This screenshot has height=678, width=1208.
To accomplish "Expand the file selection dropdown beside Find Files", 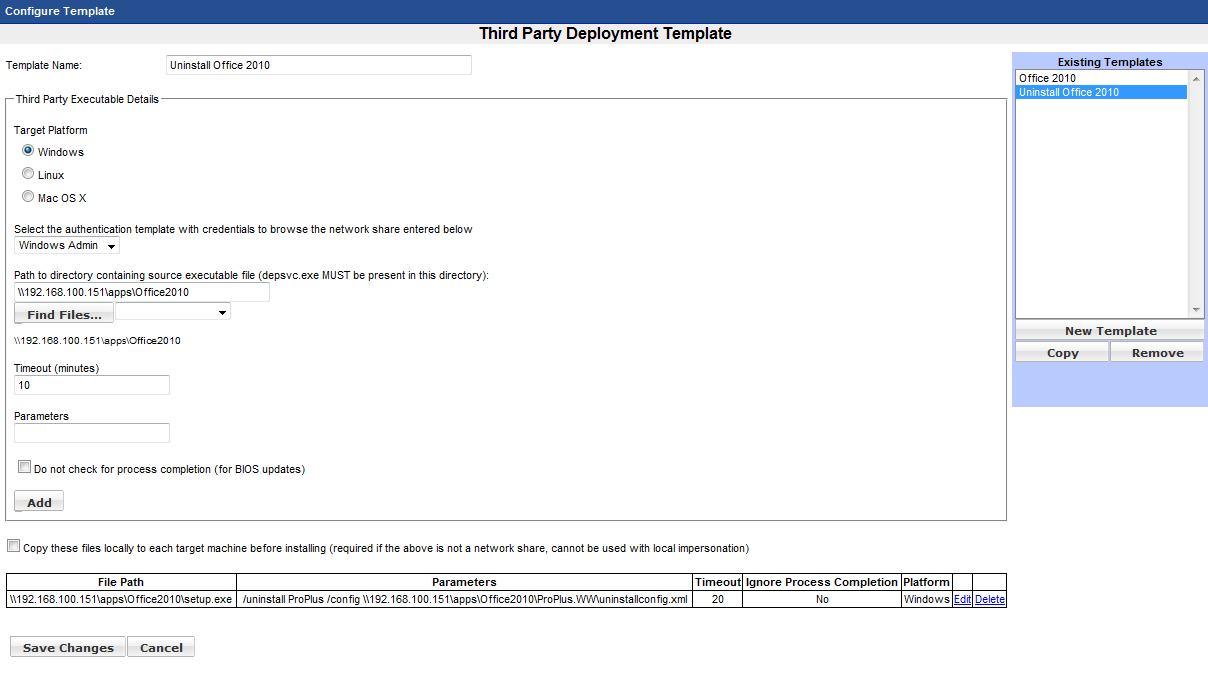I will 173,312.
